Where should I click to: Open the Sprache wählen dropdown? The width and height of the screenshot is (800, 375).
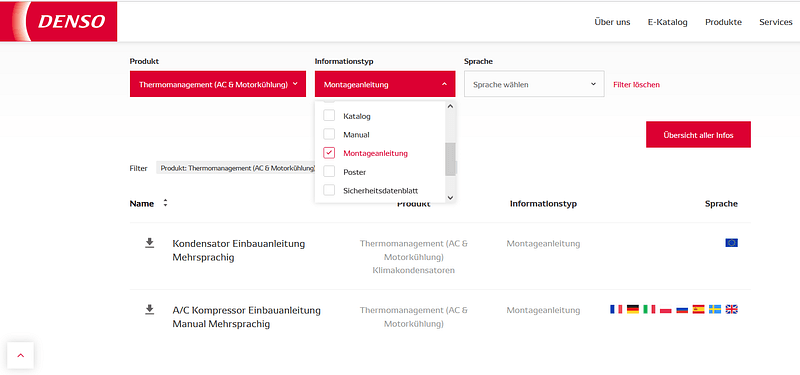click(534, 84)
